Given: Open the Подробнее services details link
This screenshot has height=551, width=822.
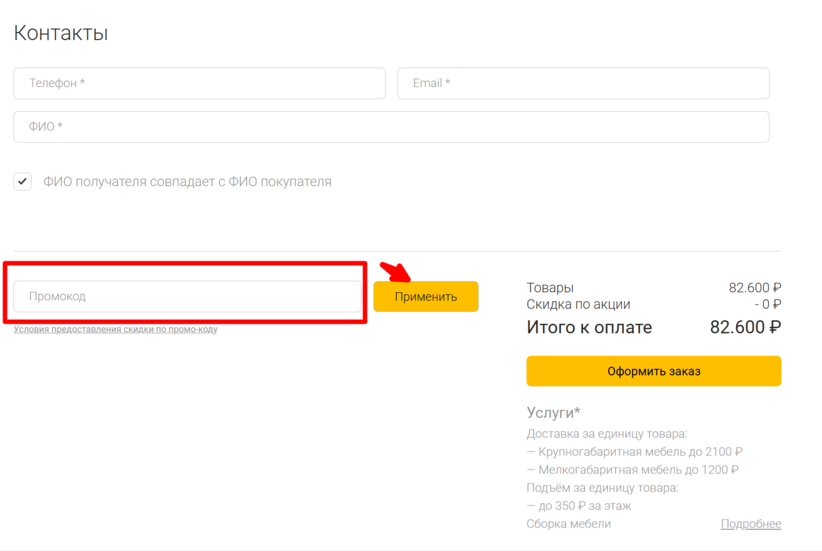Looking at the screenshot, I should [x=751, y=524].
